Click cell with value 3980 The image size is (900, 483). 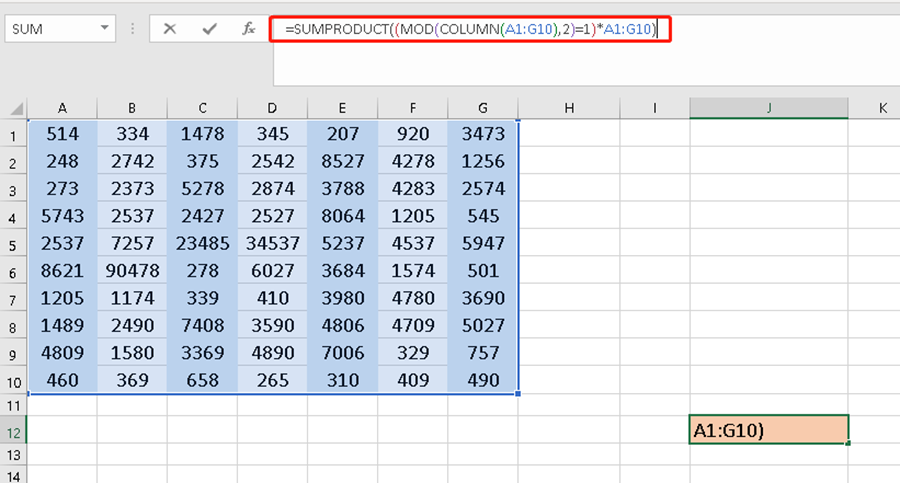pyautogui.click(x=342, y=298)
